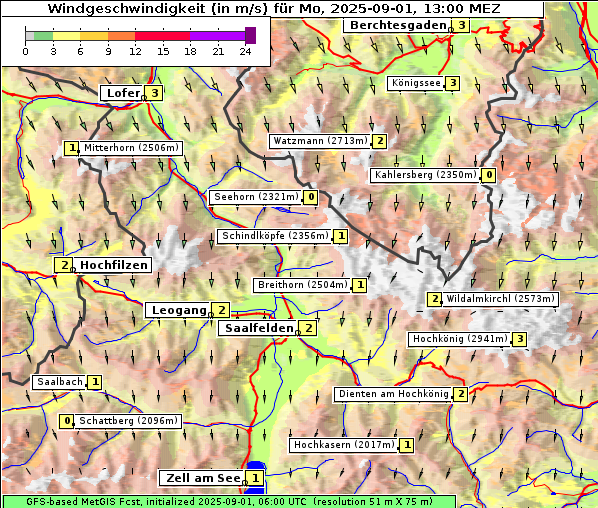Select the Seehorn (2321m) label
The width and height of the screenshot is (598, 508).
tap(256, 197)
